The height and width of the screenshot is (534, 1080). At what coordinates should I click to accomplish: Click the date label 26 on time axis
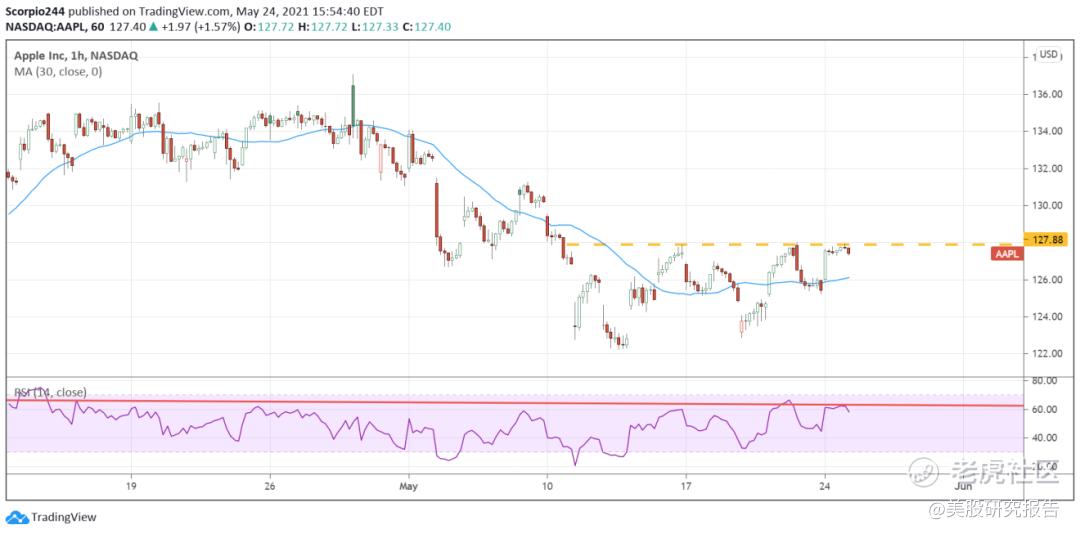tap(270, 485)
